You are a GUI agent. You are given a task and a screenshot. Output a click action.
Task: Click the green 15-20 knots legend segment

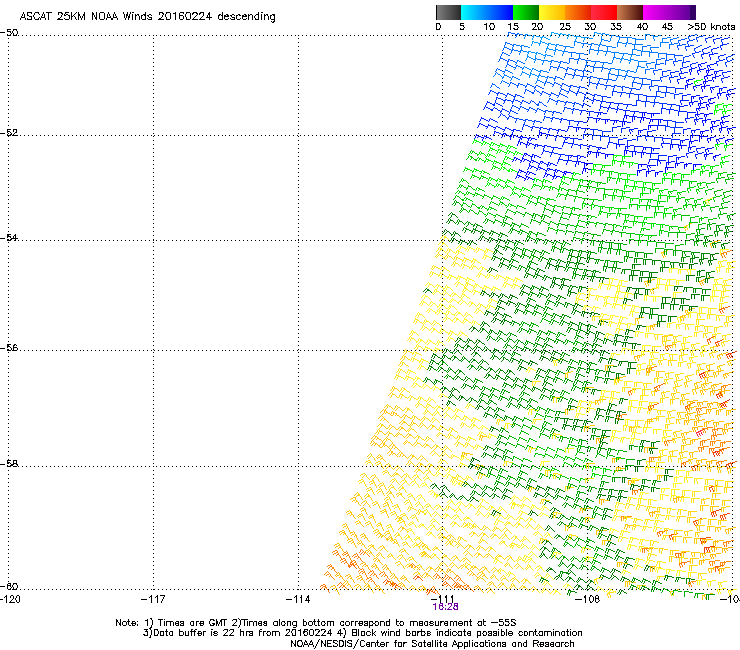(x=526, y=12)
